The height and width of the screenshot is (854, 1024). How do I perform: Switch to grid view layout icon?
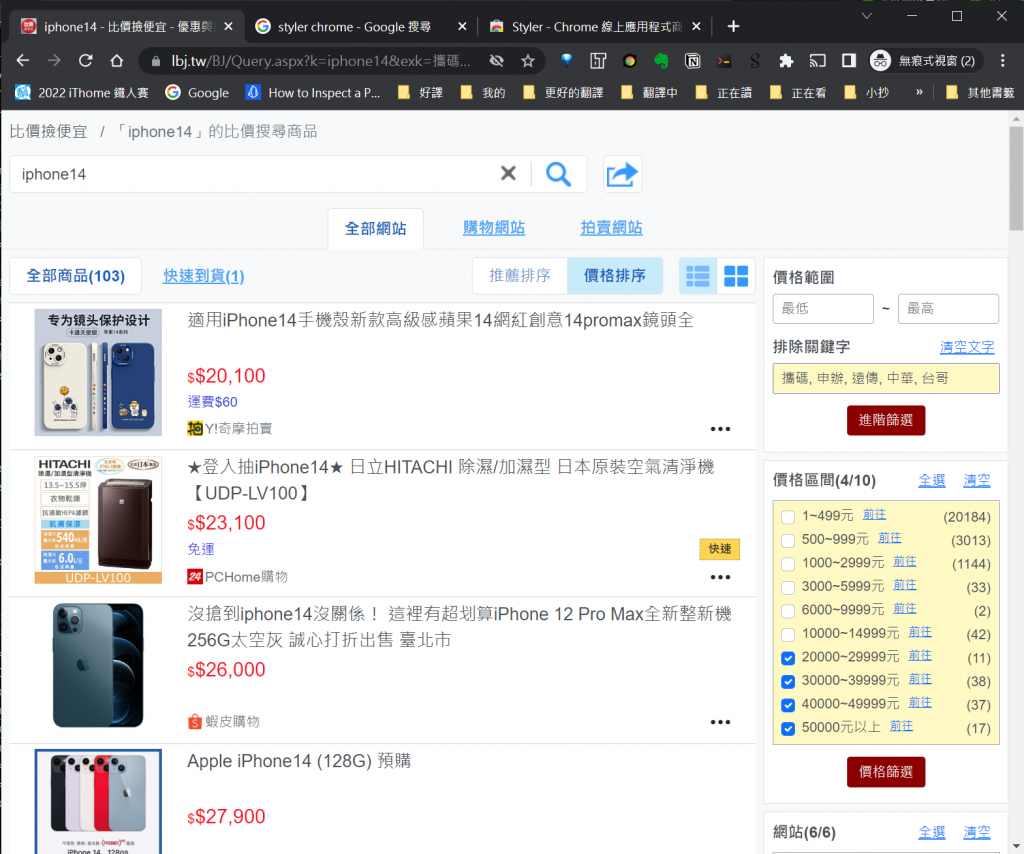[x=736, y=276]
